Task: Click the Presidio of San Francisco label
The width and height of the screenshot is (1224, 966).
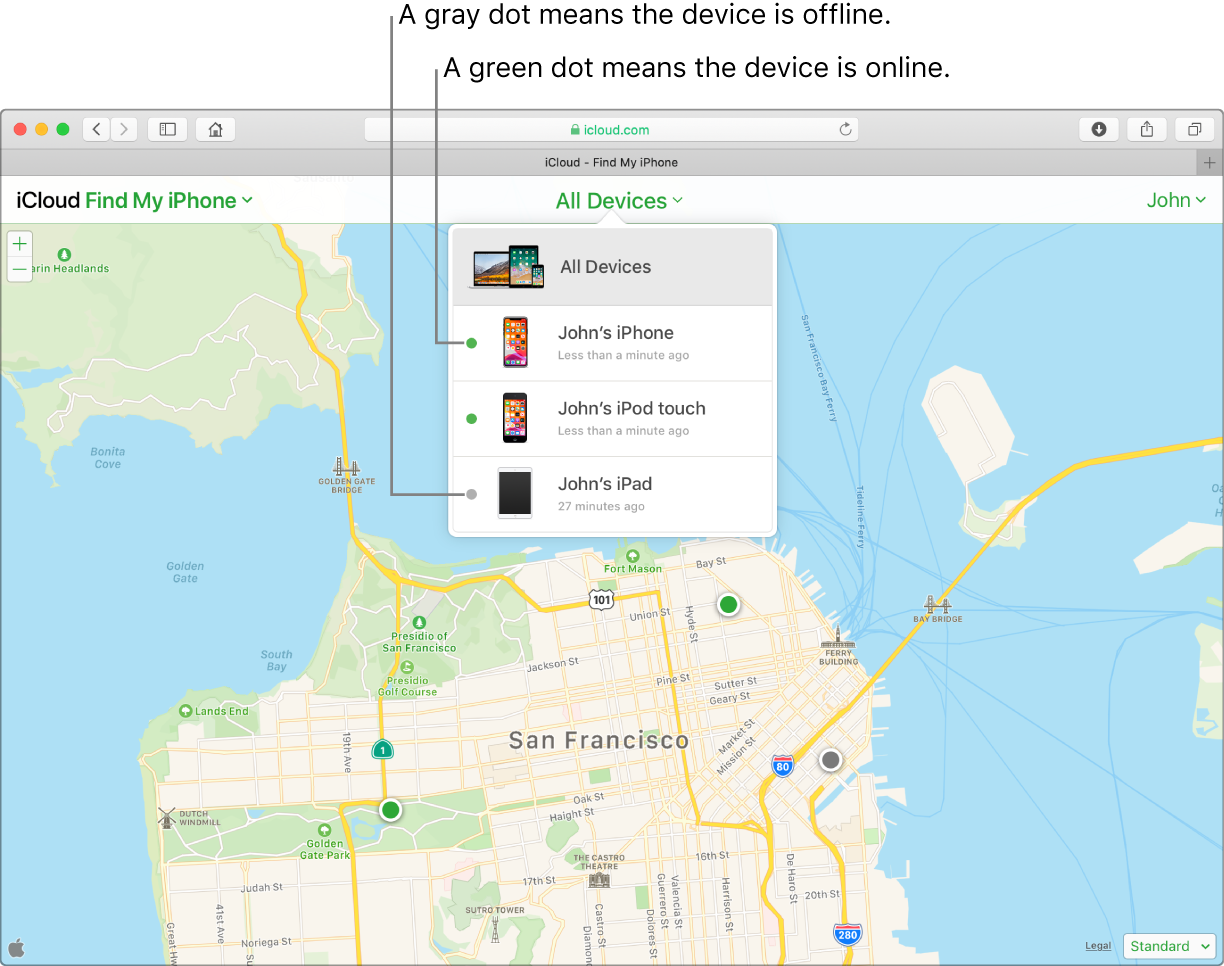Action: pyautogui.click(x=419, y=642)
